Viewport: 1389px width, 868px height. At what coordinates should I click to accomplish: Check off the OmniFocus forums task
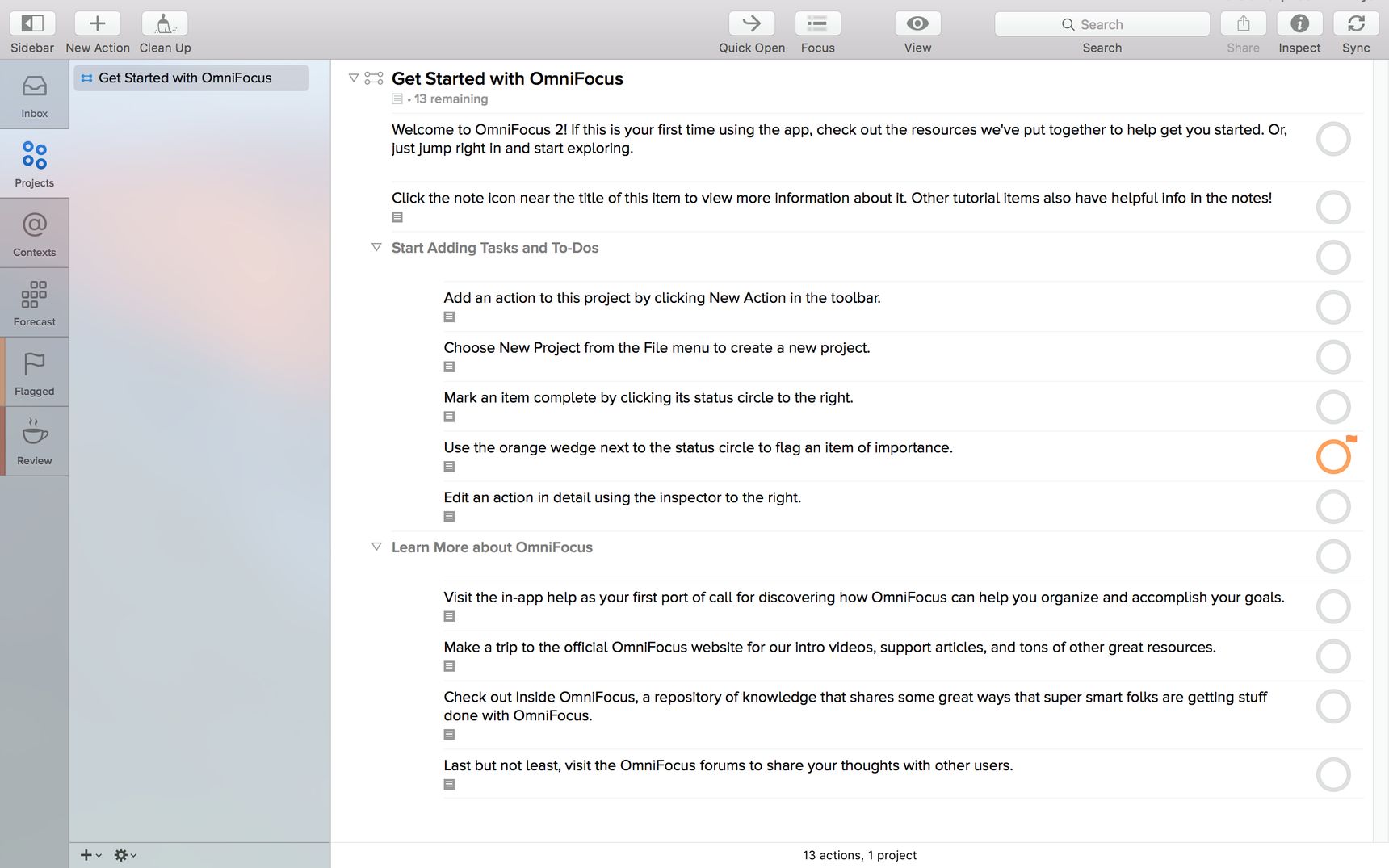(1333, 775)
